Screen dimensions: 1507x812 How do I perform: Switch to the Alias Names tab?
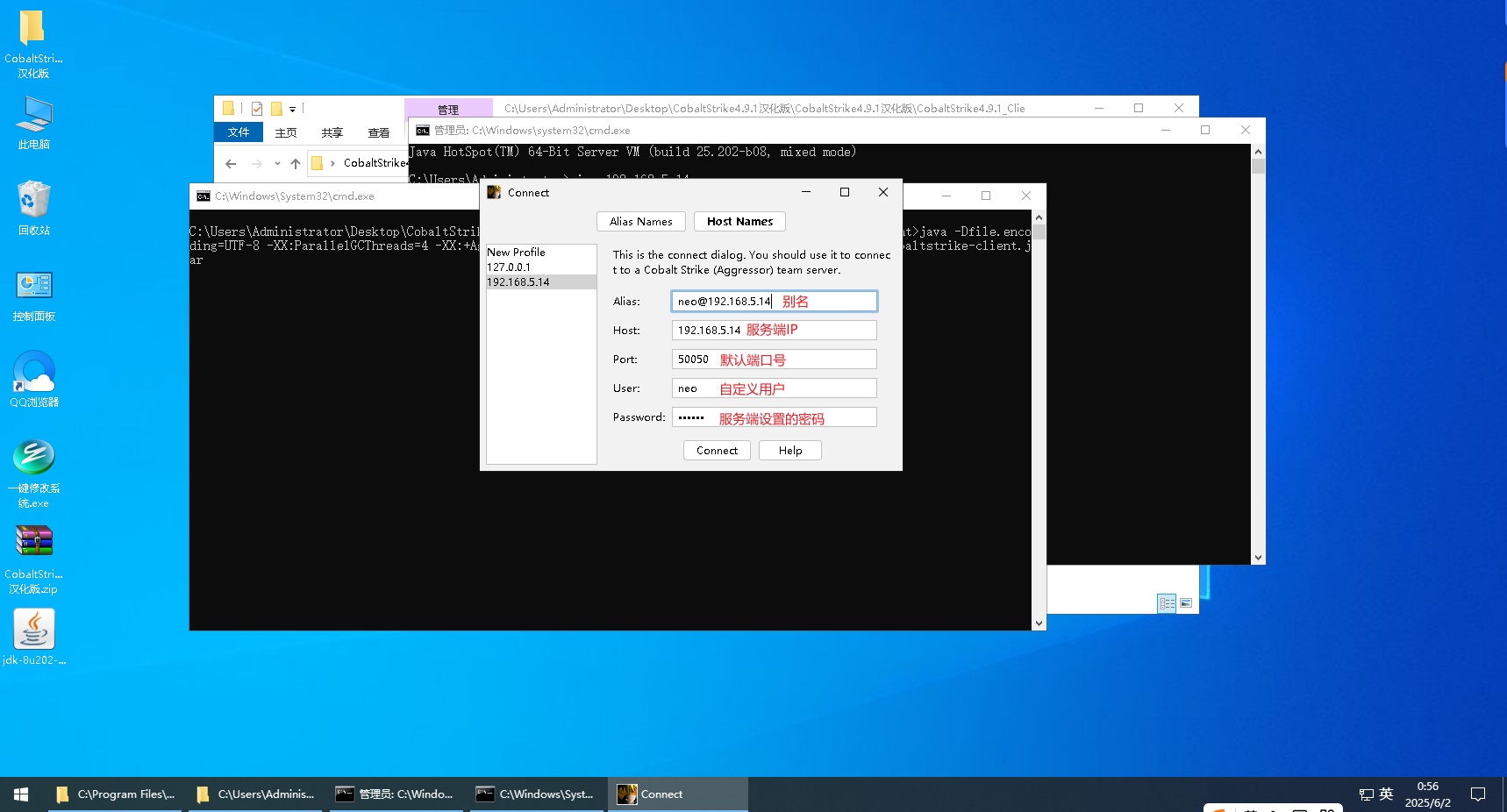coord(641,222)
